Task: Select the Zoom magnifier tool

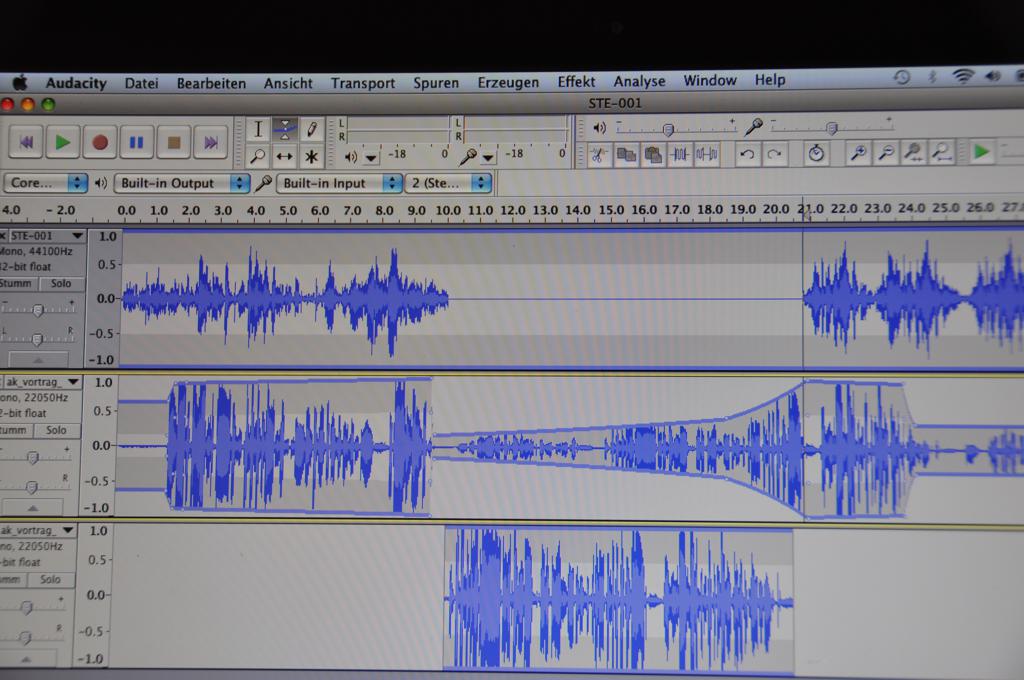Action: point(258,156)
